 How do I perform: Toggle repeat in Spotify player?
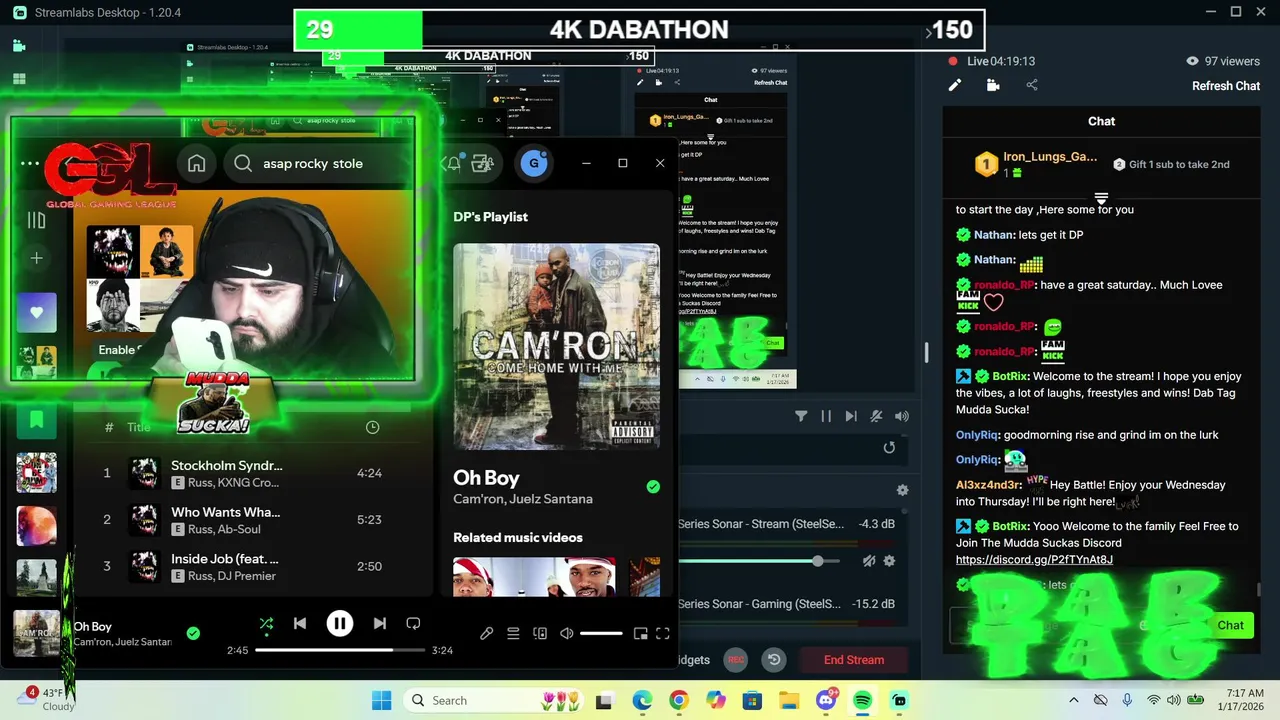point(413,624)
